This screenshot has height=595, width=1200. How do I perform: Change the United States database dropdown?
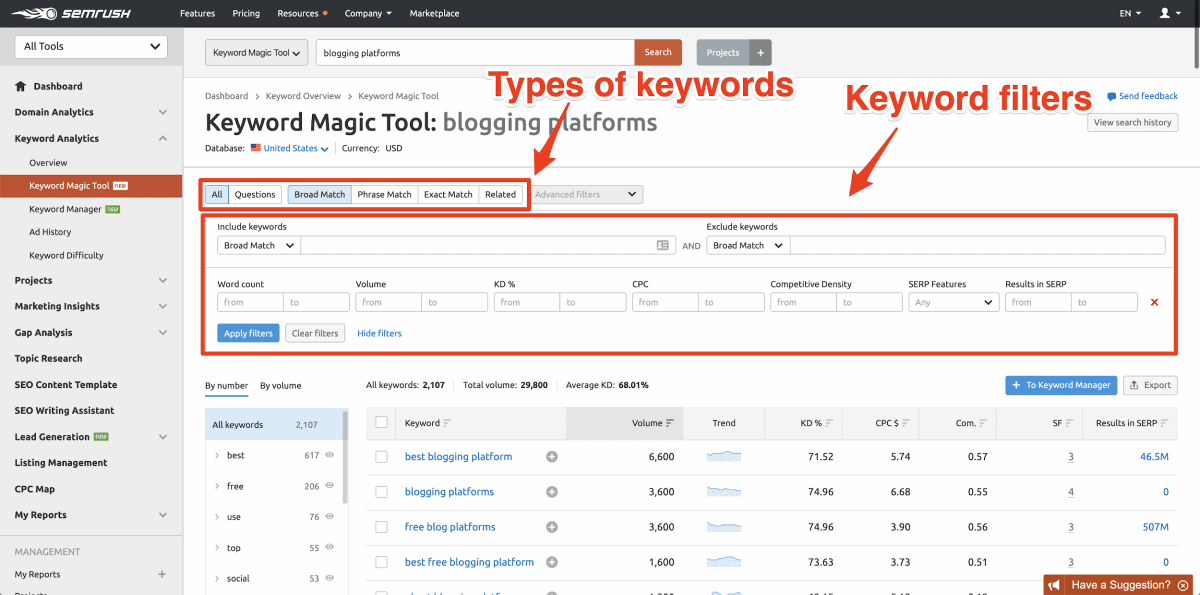pyautogui.click(x=290, y=148)
